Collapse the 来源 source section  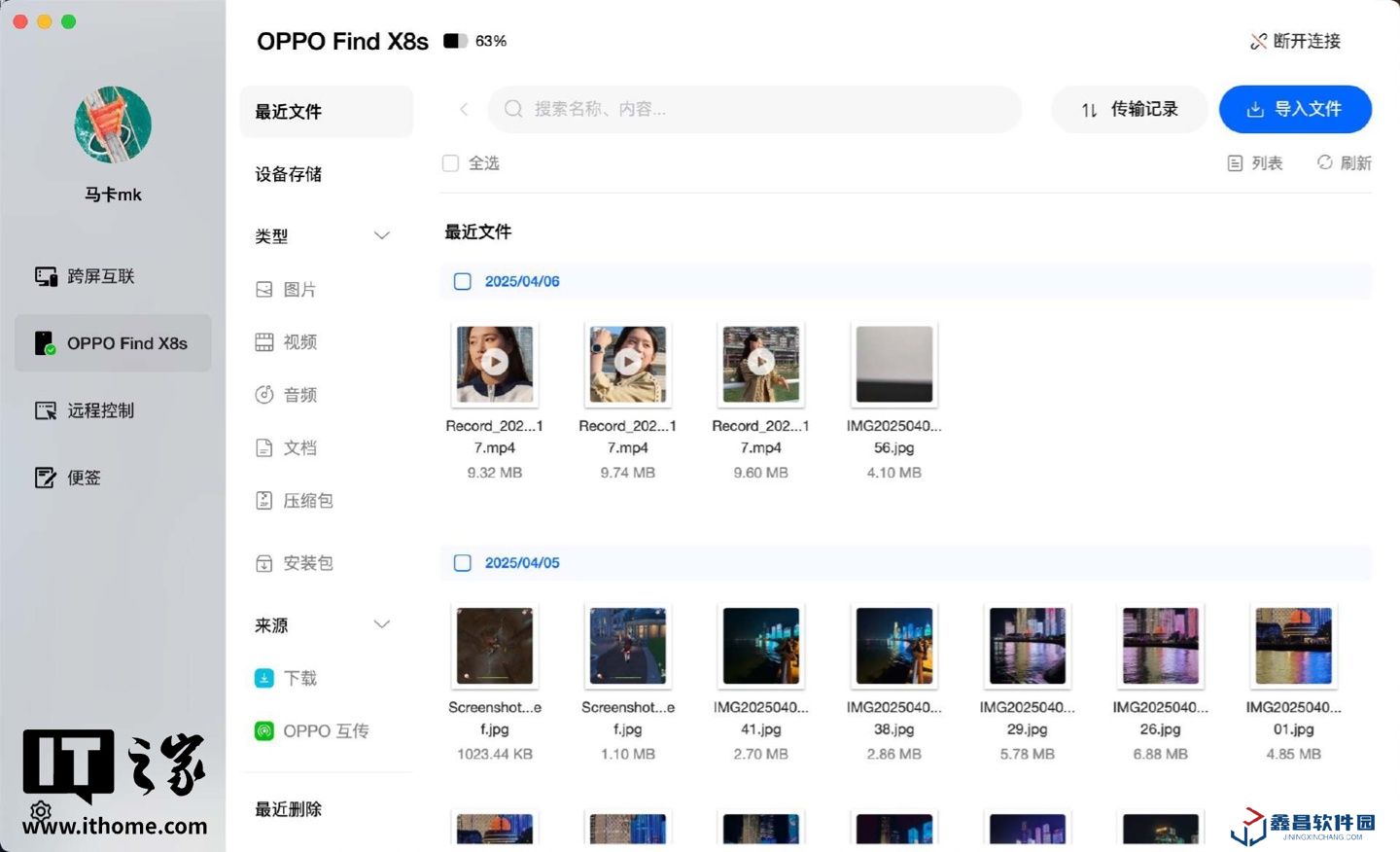(382, 624)
